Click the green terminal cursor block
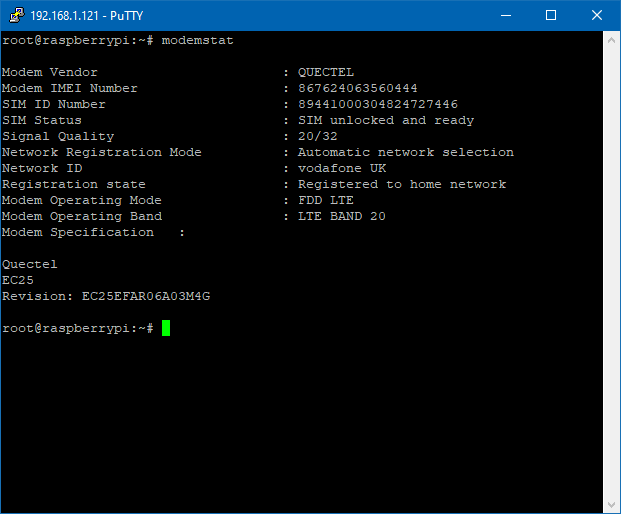Screen dimensions: 621x514 pyautogui.click(x=166, y=328)
